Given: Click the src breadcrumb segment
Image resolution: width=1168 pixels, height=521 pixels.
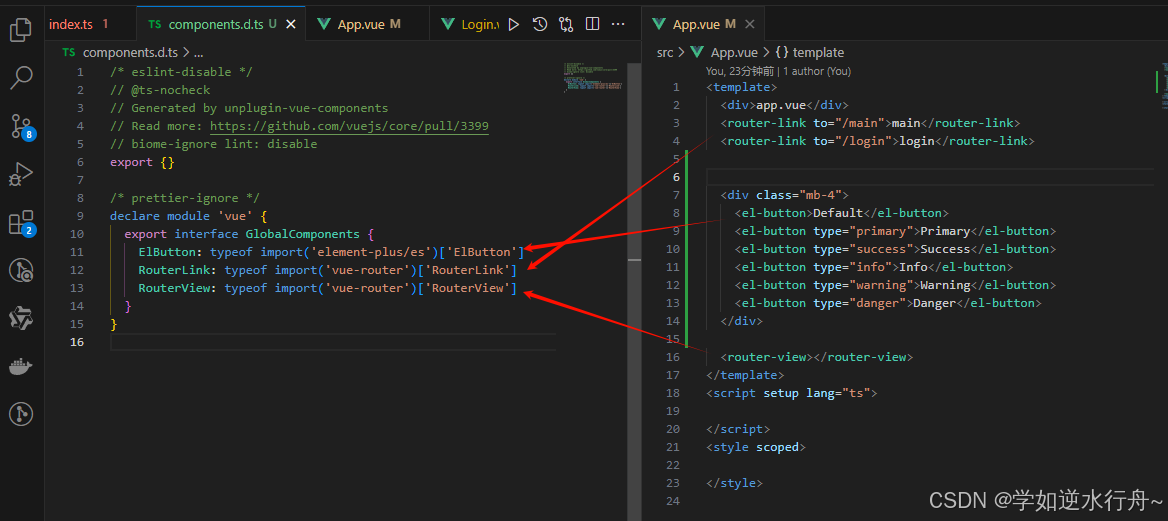Looking at the screenshot, I should tap(664, 53).
